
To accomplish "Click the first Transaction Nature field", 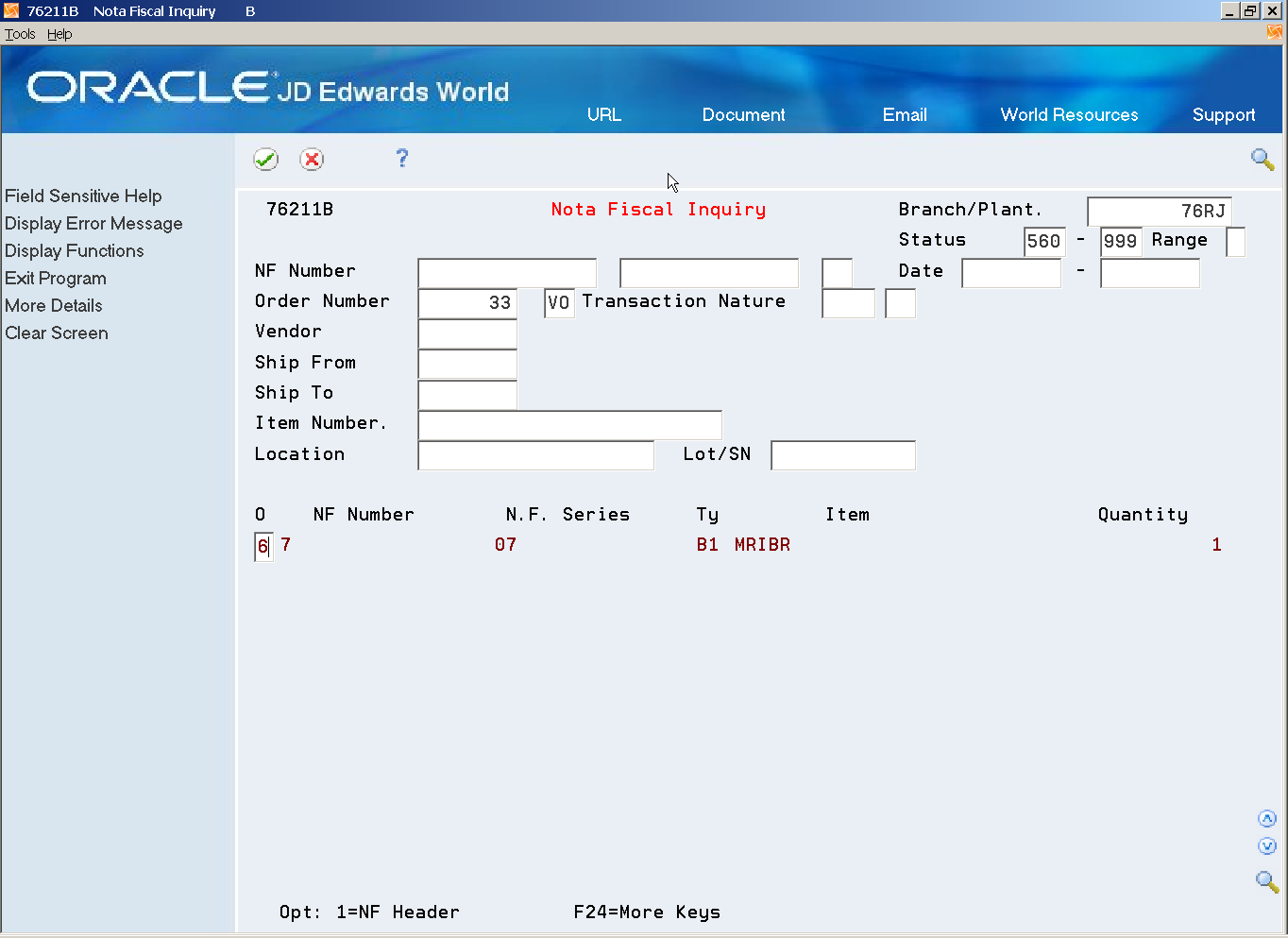I will tap(849, 303).
